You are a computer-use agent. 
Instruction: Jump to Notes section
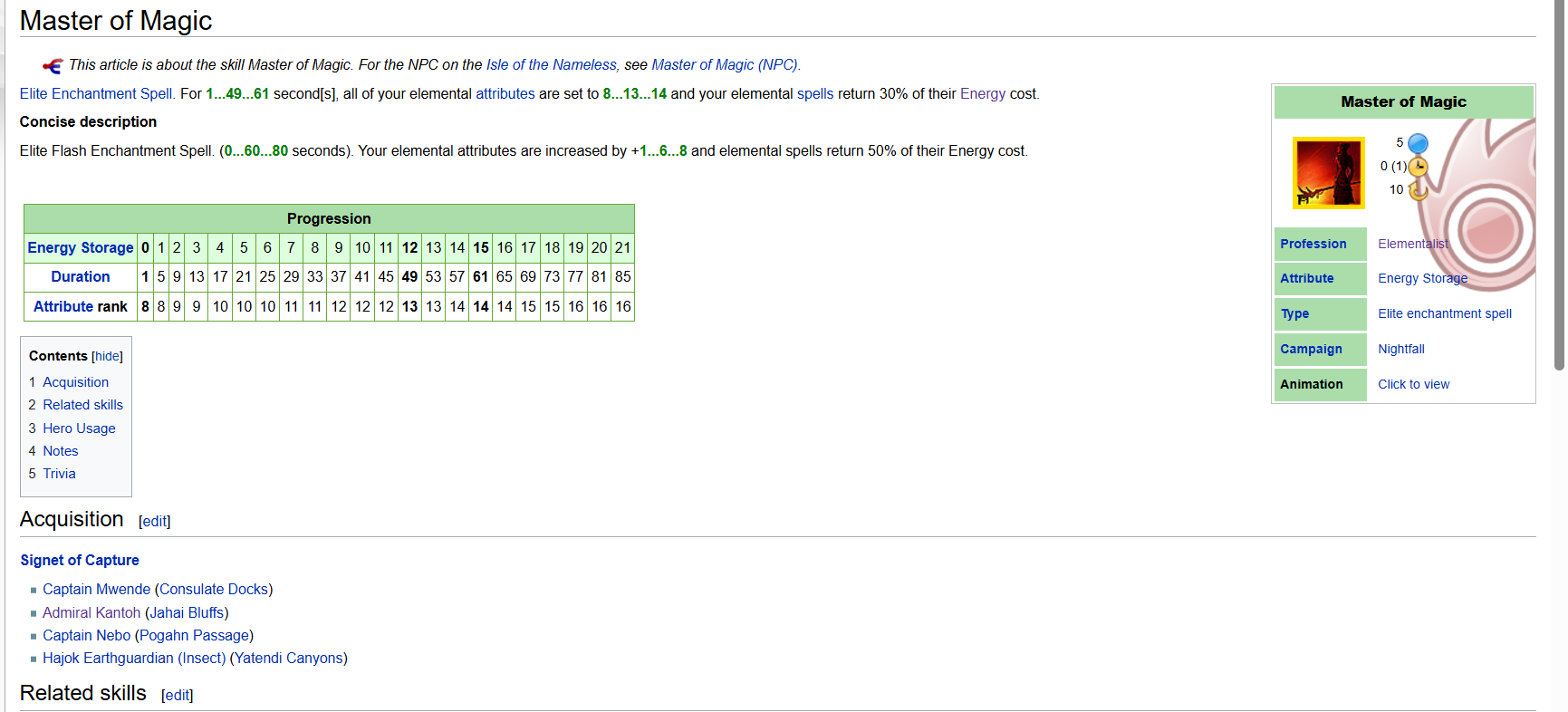point(60,452)
